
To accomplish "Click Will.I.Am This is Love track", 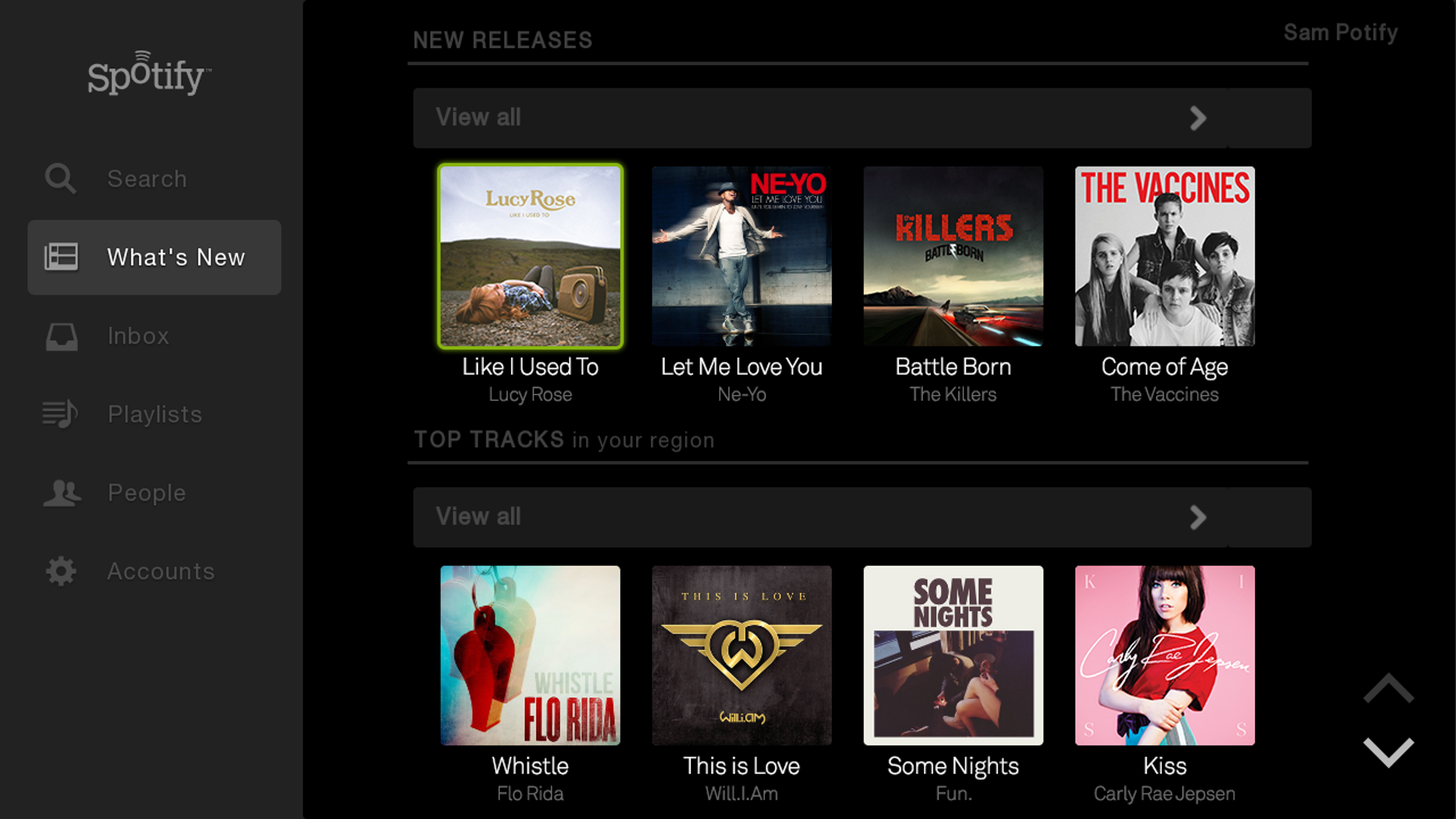I will 742,655.
